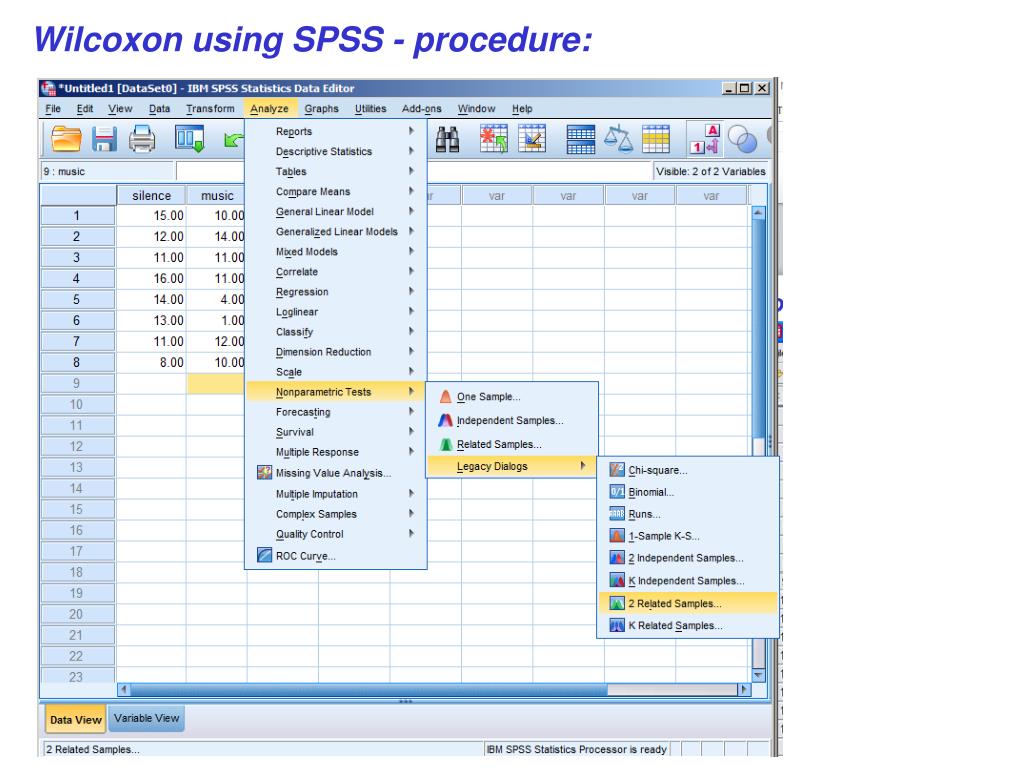
Task: Switch to the Variable View tab
Action: (146, 718)
